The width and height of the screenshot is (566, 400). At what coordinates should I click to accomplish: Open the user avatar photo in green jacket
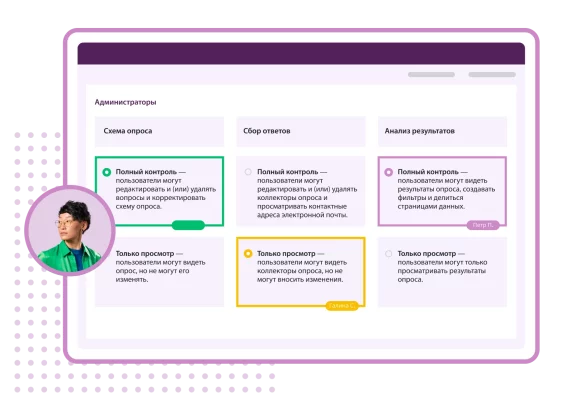click(70, 231)
